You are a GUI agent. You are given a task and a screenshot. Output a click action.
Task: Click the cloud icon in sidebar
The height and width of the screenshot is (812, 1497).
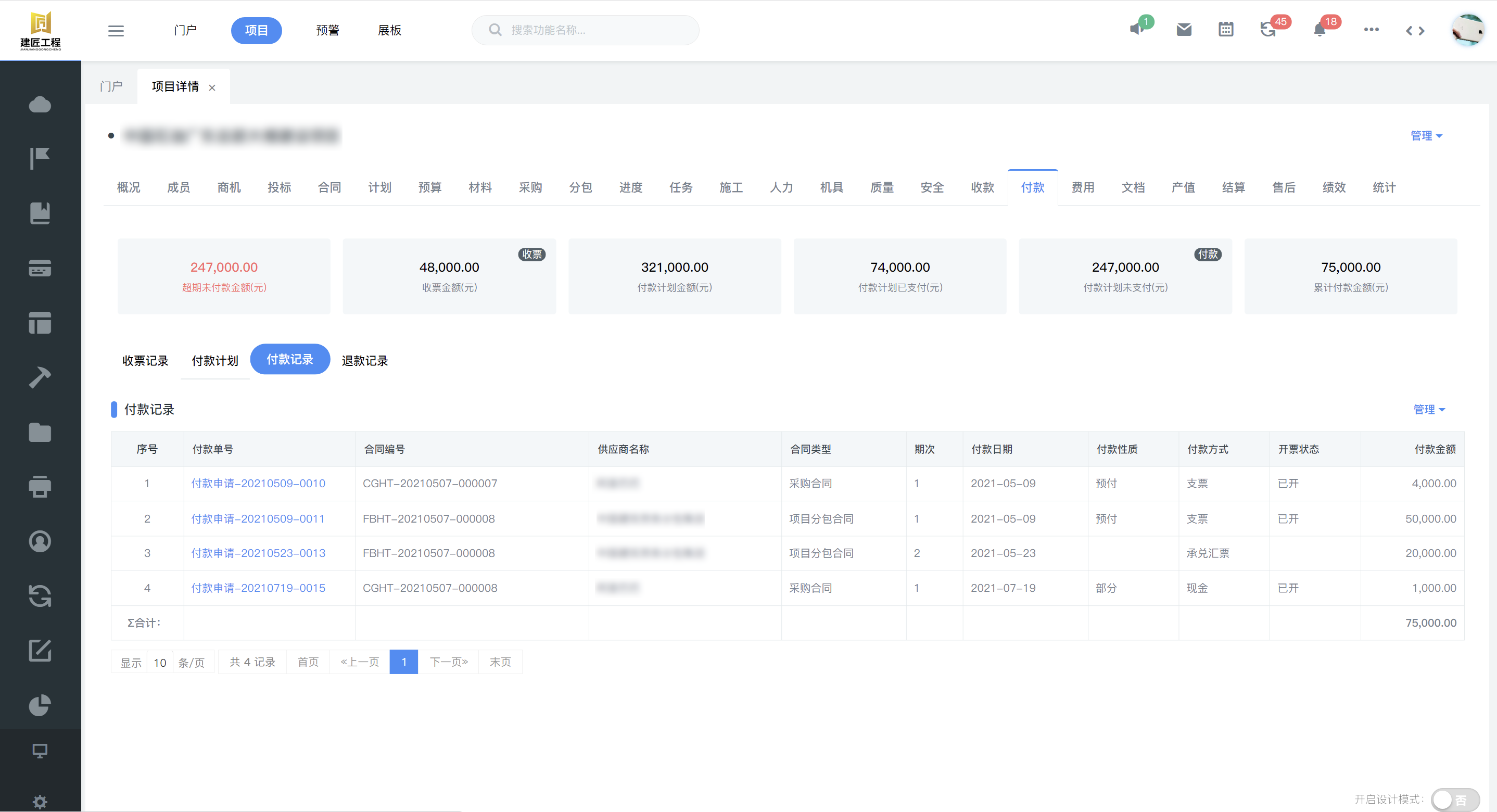coord(40,105)
